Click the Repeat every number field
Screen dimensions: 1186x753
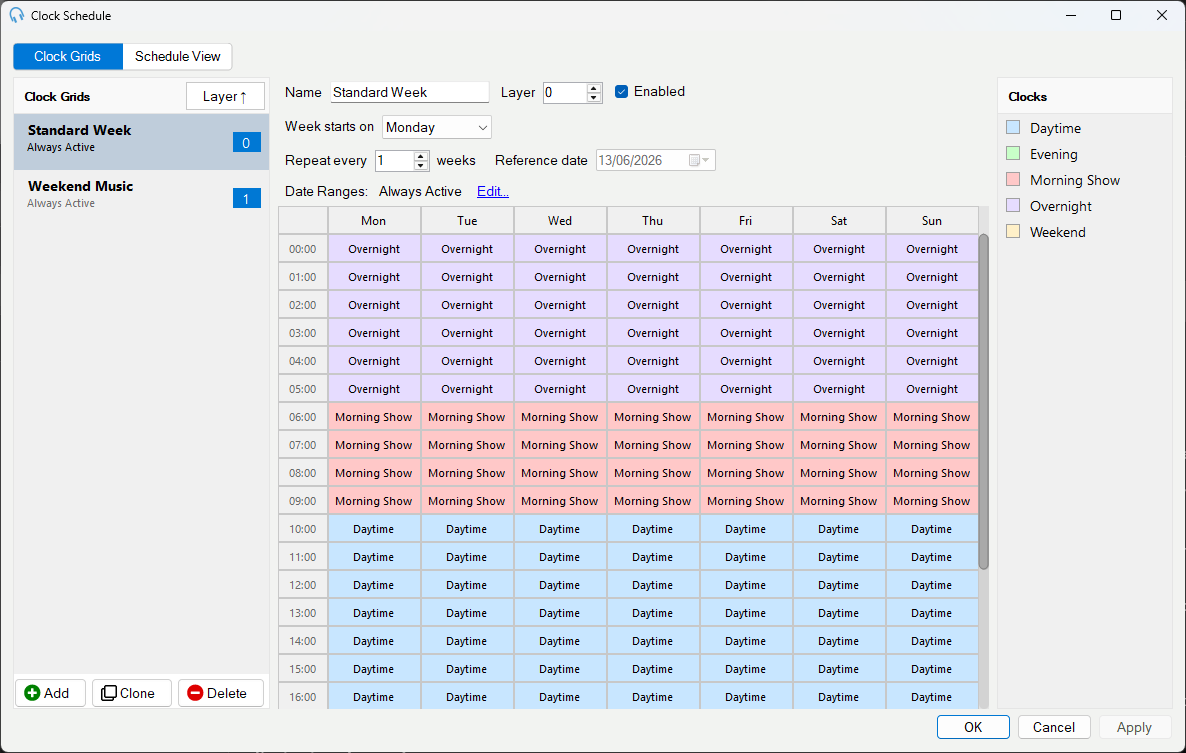(x=394, y=160)
